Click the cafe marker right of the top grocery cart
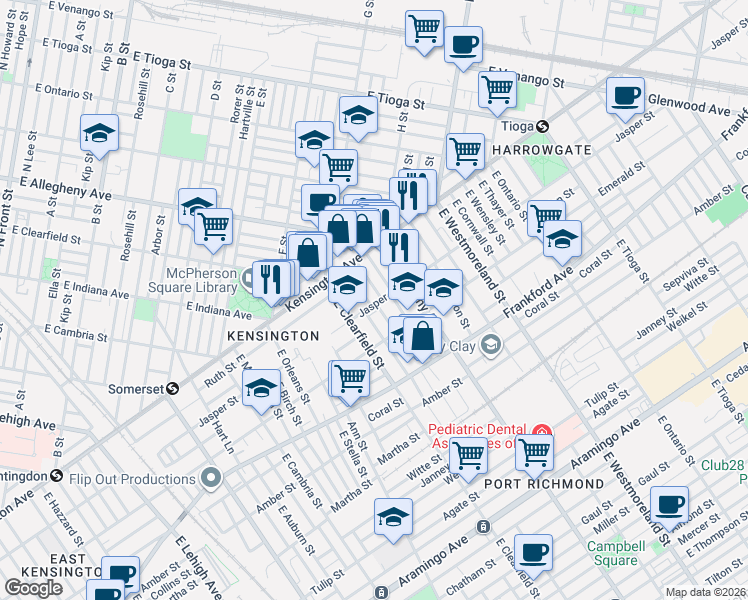Image resolution: width=748 pixels, height=600 pixels. click(463, 45)
